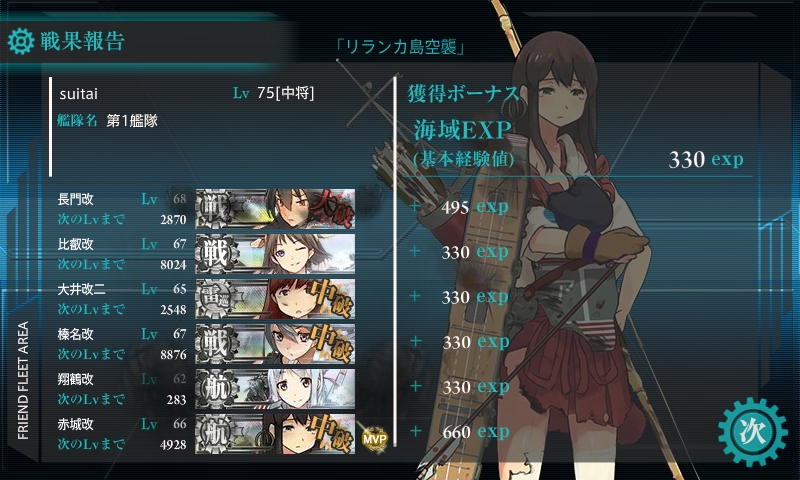The image size is (800, 480).
Task: Click 長門改's heavily damaged ship banner
Action: coord(275,209)
